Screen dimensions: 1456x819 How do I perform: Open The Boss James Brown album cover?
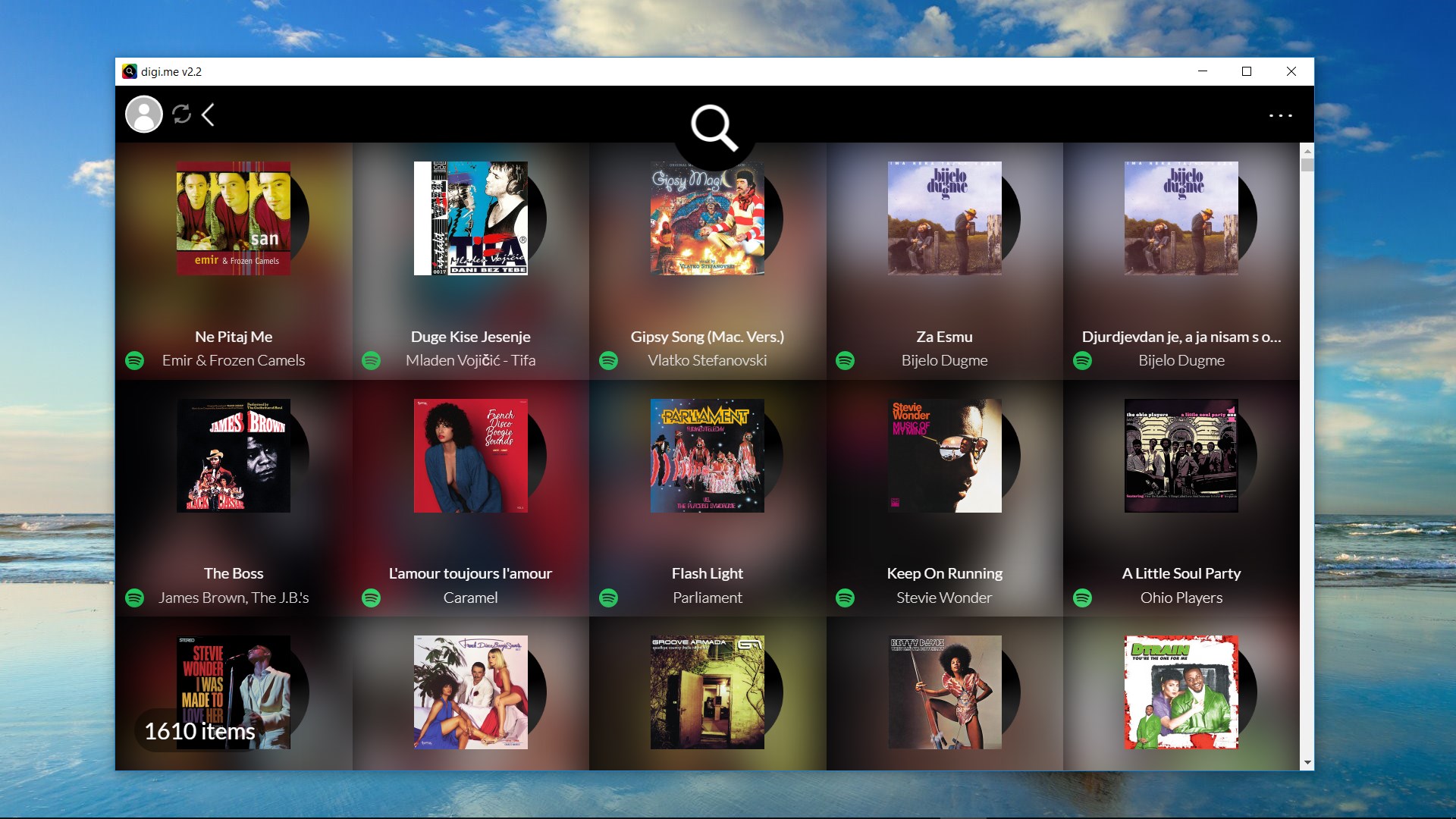[234, 456]
